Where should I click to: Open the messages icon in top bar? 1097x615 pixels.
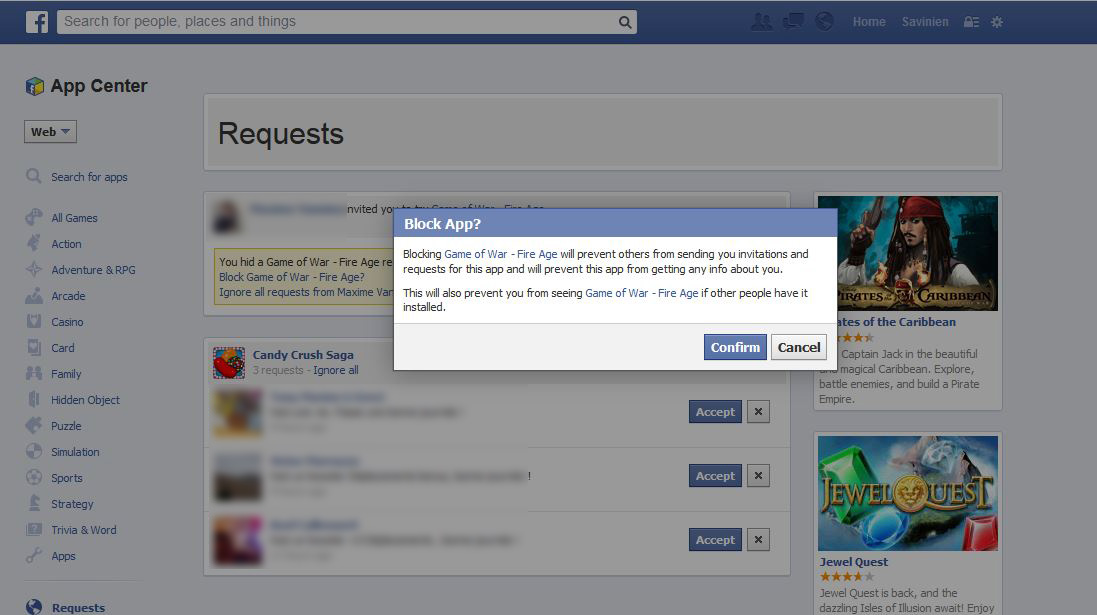tap(793, 22)
